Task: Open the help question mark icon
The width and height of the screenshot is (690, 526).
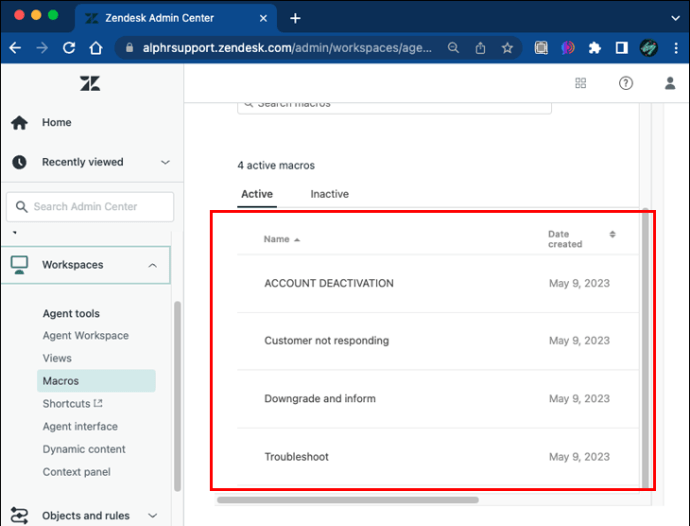Action: 626,83
